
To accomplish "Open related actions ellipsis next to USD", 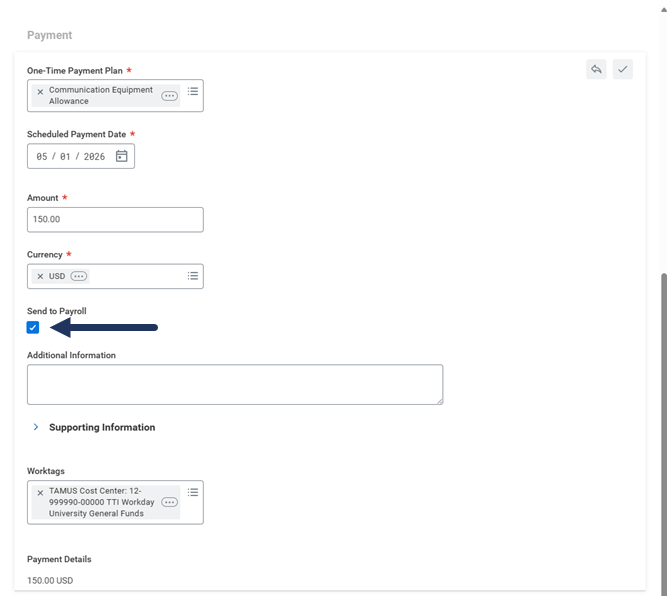I will (x=79, y=276).
